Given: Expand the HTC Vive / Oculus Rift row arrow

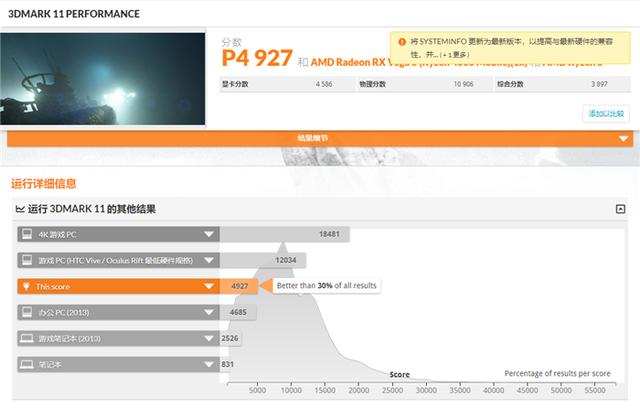Looking at the screenshot, I should coord(209,260).
